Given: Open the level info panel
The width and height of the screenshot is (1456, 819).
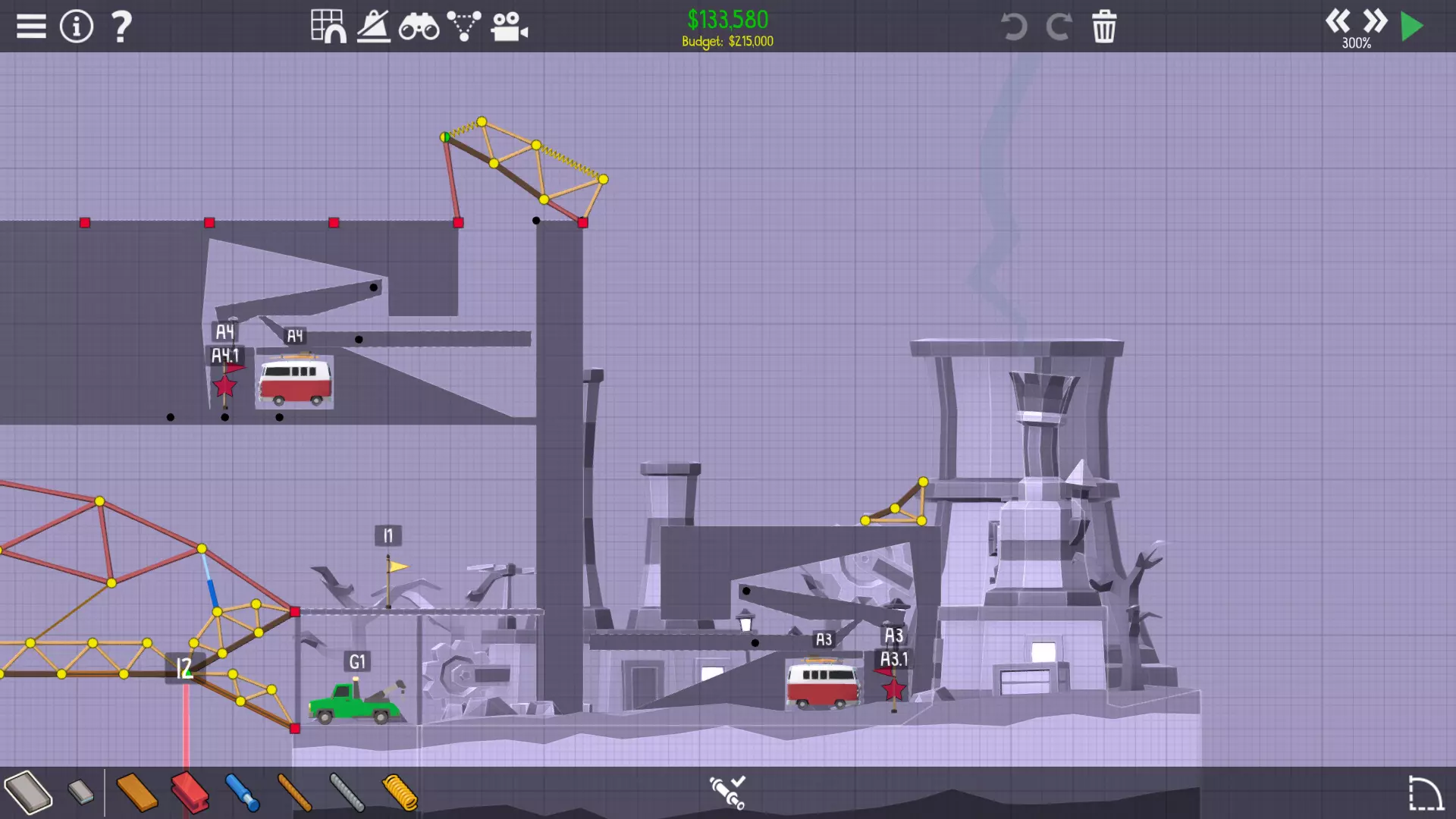Looking at the screenshot, I should (x=77, y=27).
